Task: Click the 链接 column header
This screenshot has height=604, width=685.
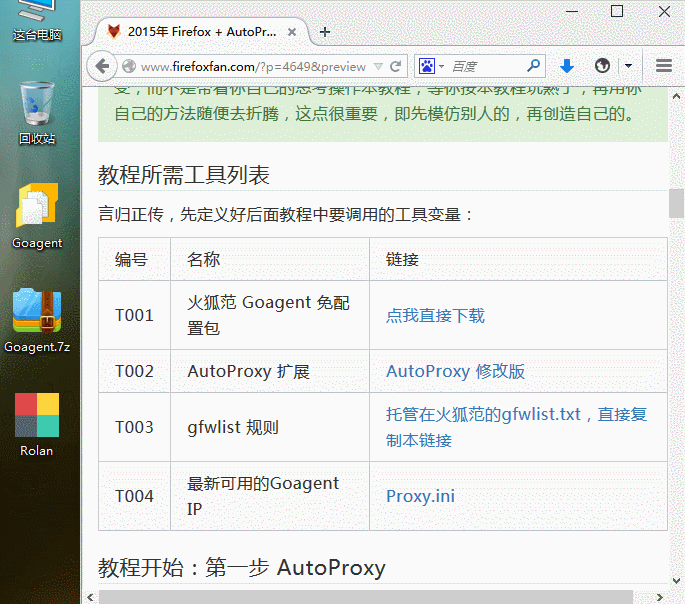Action: tap(518, 259)
